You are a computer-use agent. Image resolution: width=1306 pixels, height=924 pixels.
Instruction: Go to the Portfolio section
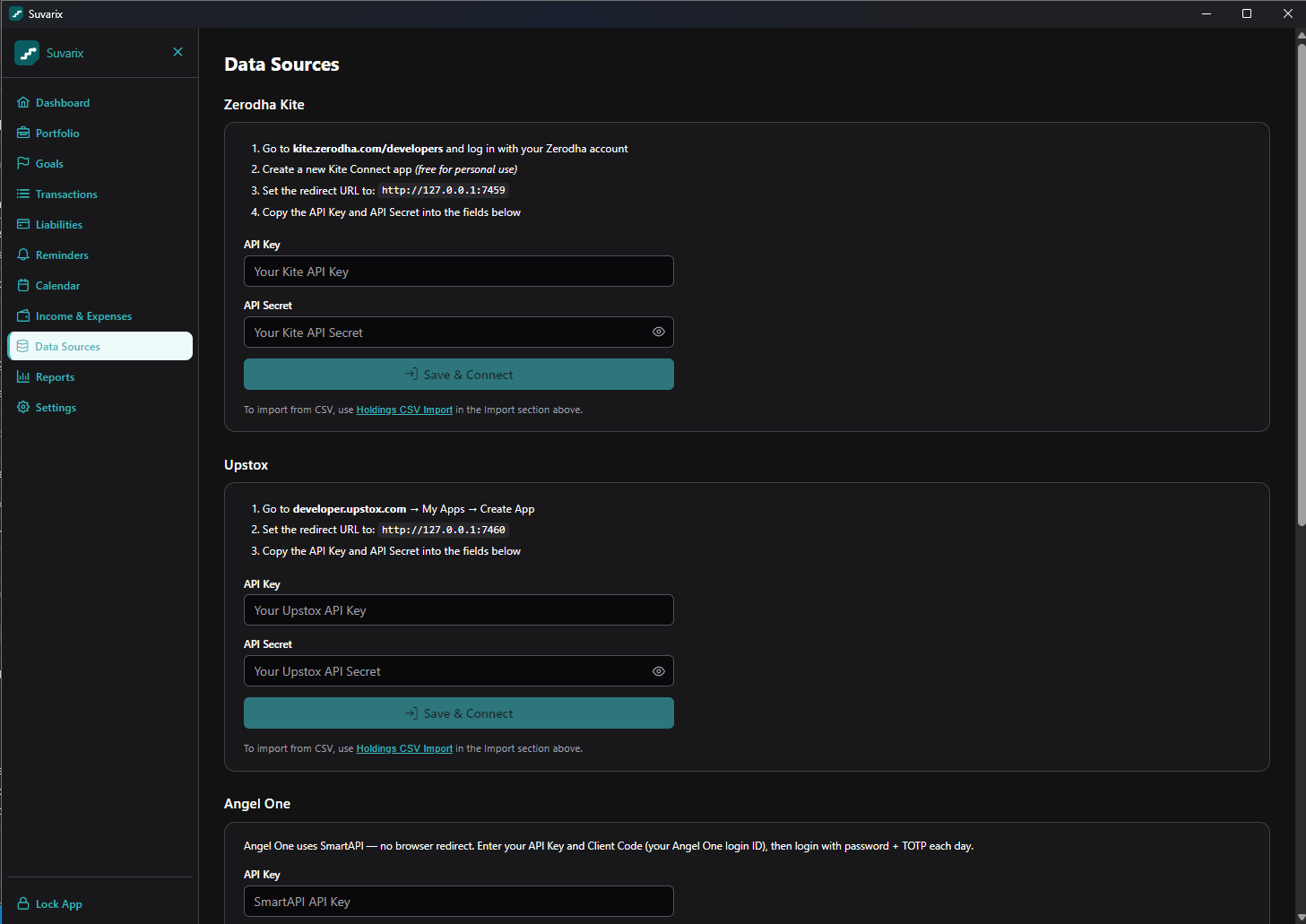pos(100,134)
